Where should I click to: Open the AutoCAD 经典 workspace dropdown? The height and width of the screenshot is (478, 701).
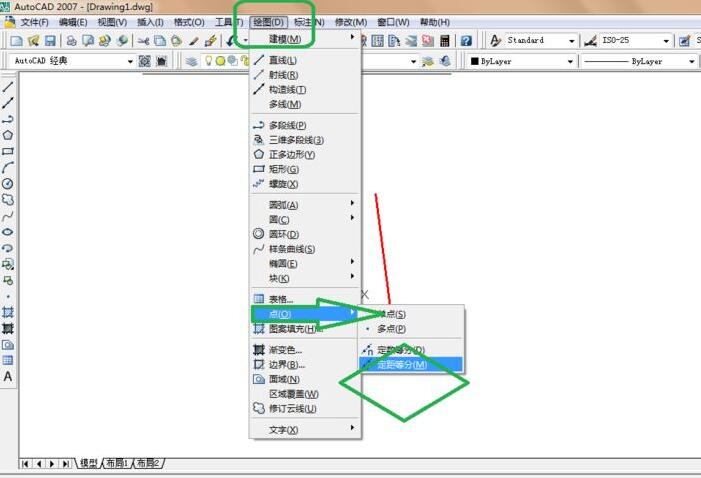point(130,61)
